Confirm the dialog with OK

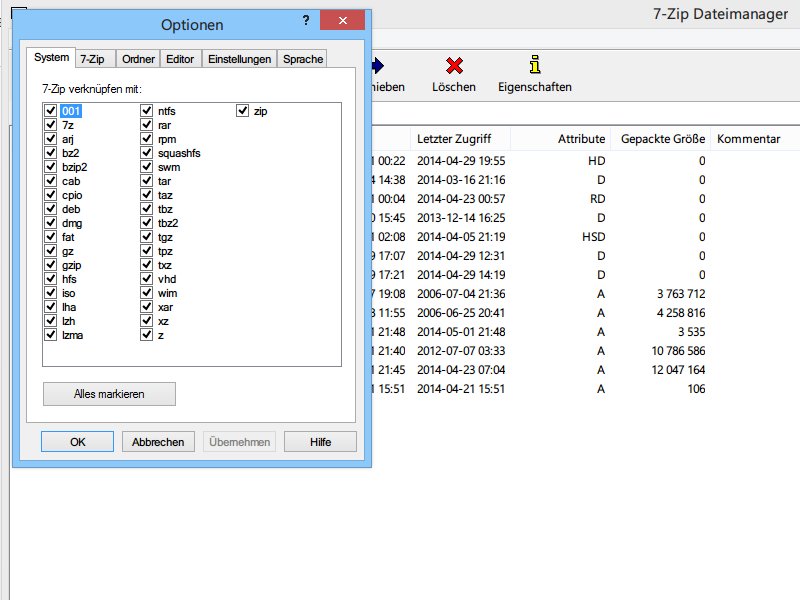[x=78, y=442]
